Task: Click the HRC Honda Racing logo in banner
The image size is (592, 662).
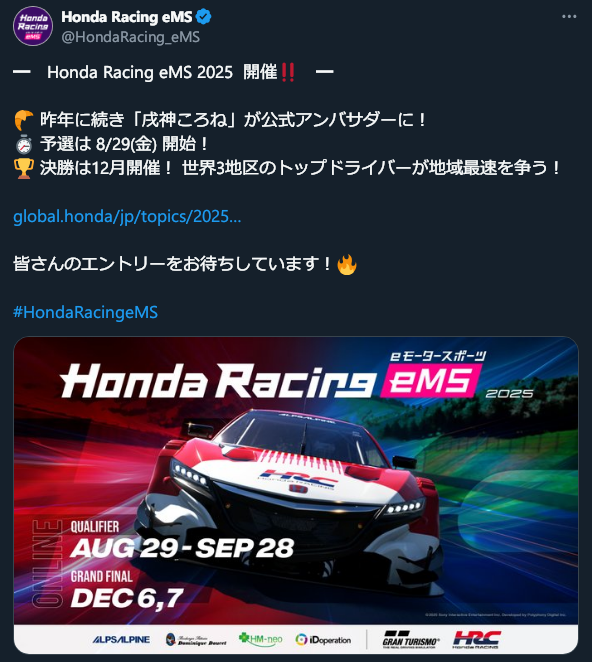Action: 476,639
